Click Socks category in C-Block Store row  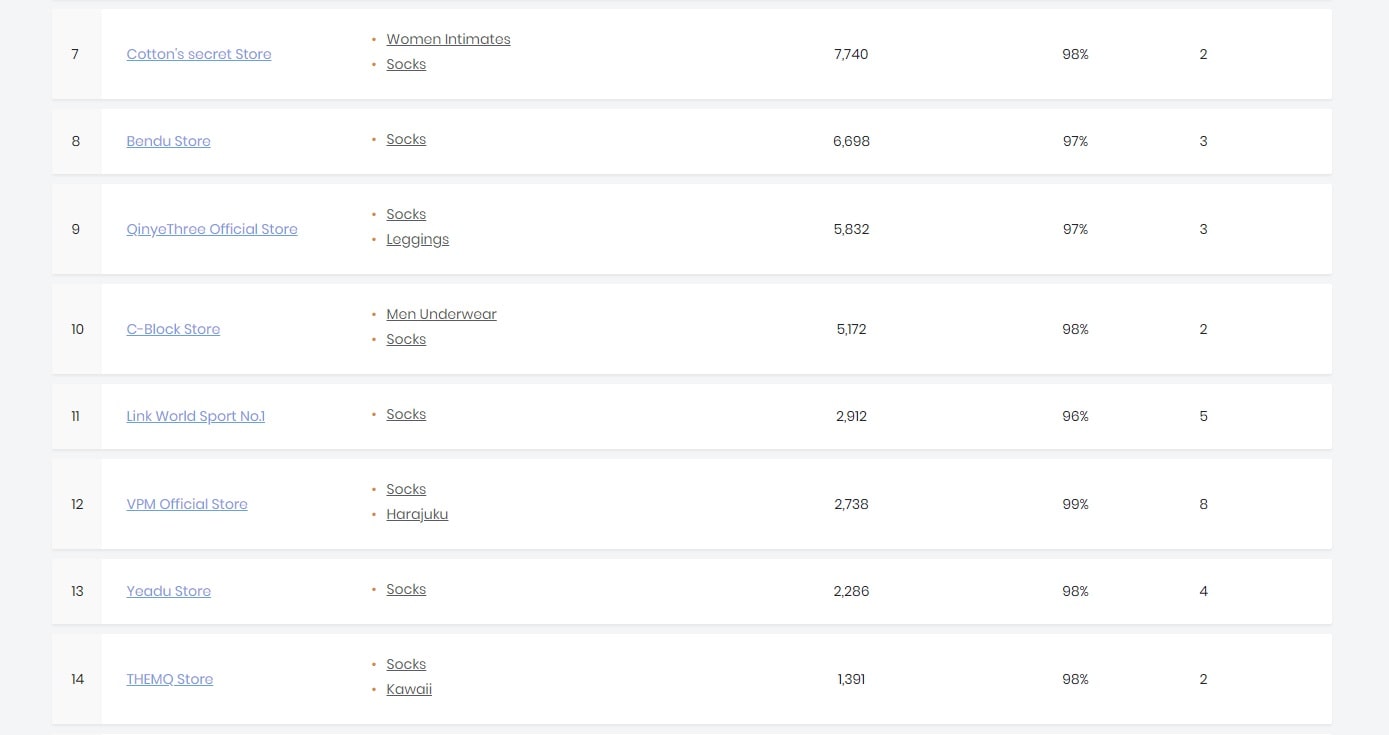click(x=406, y=339)
